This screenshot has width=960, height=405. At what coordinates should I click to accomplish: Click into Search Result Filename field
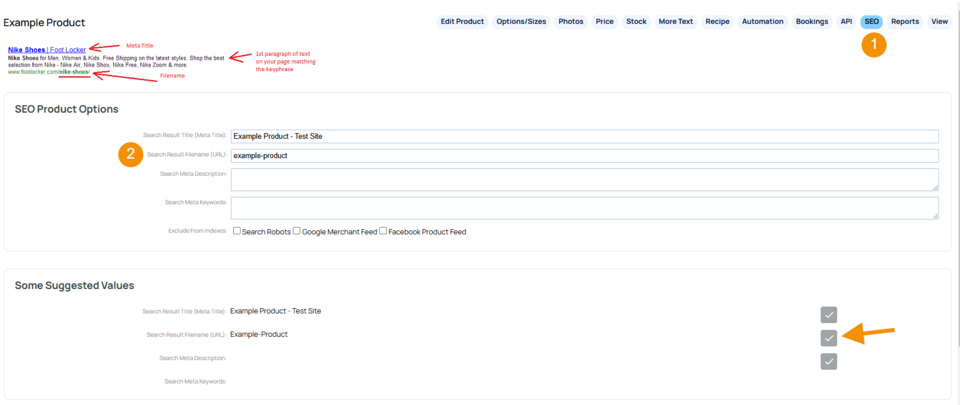583,156
